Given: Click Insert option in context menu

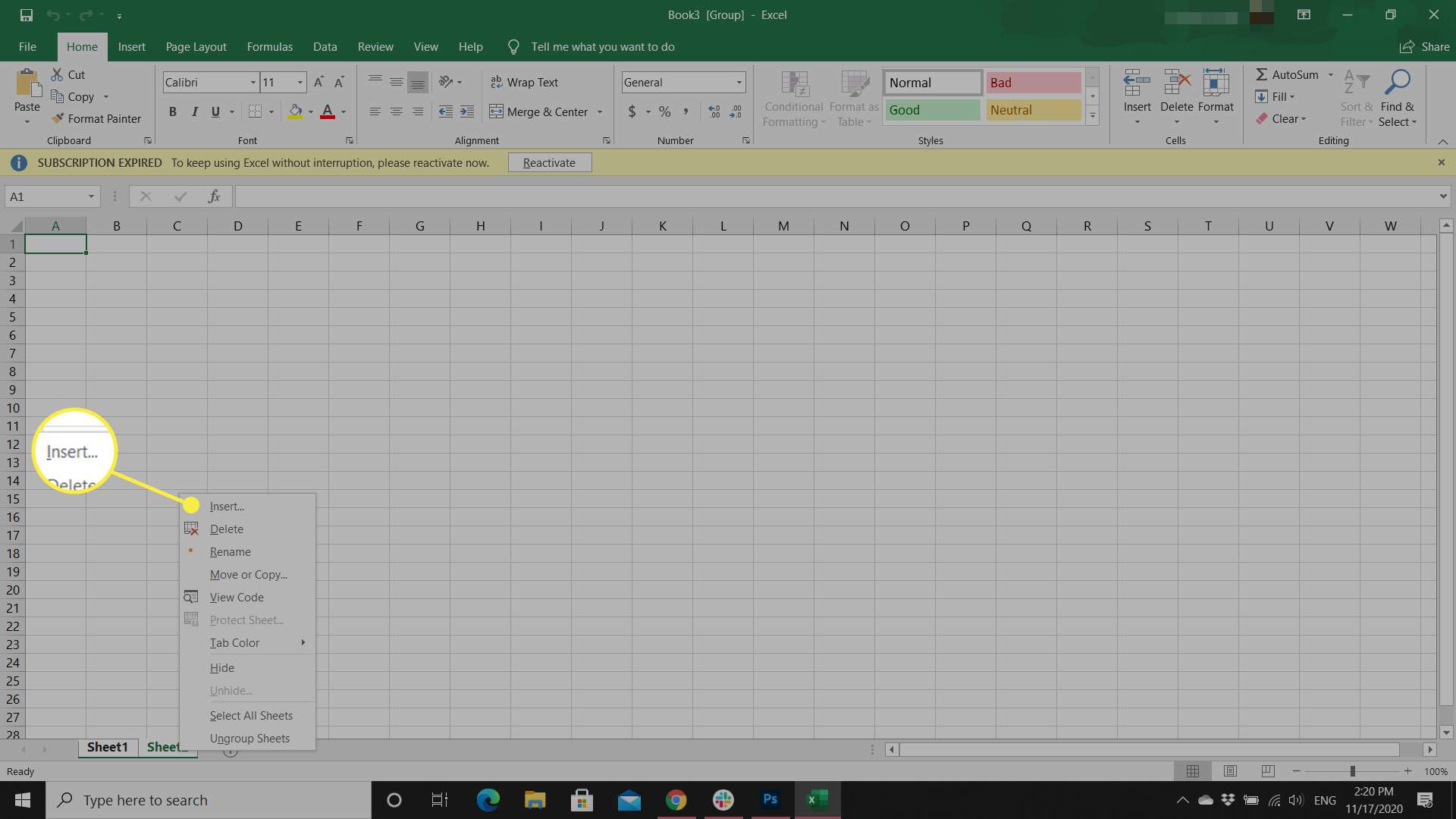Looking at the screenshot, I should point(227,505).
